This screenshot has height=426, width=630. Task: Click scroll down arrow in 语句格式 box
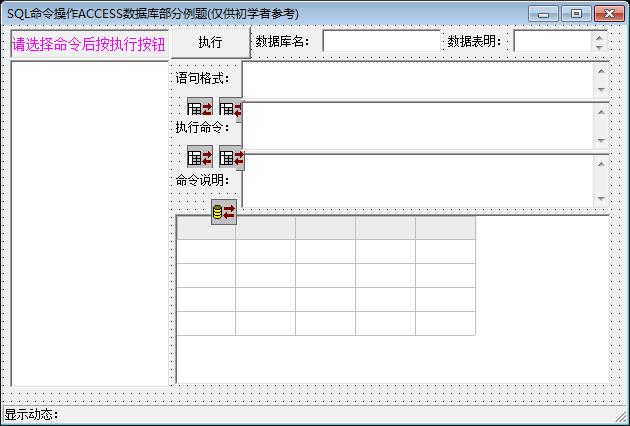pyautogui.click(x=601, y=90)
